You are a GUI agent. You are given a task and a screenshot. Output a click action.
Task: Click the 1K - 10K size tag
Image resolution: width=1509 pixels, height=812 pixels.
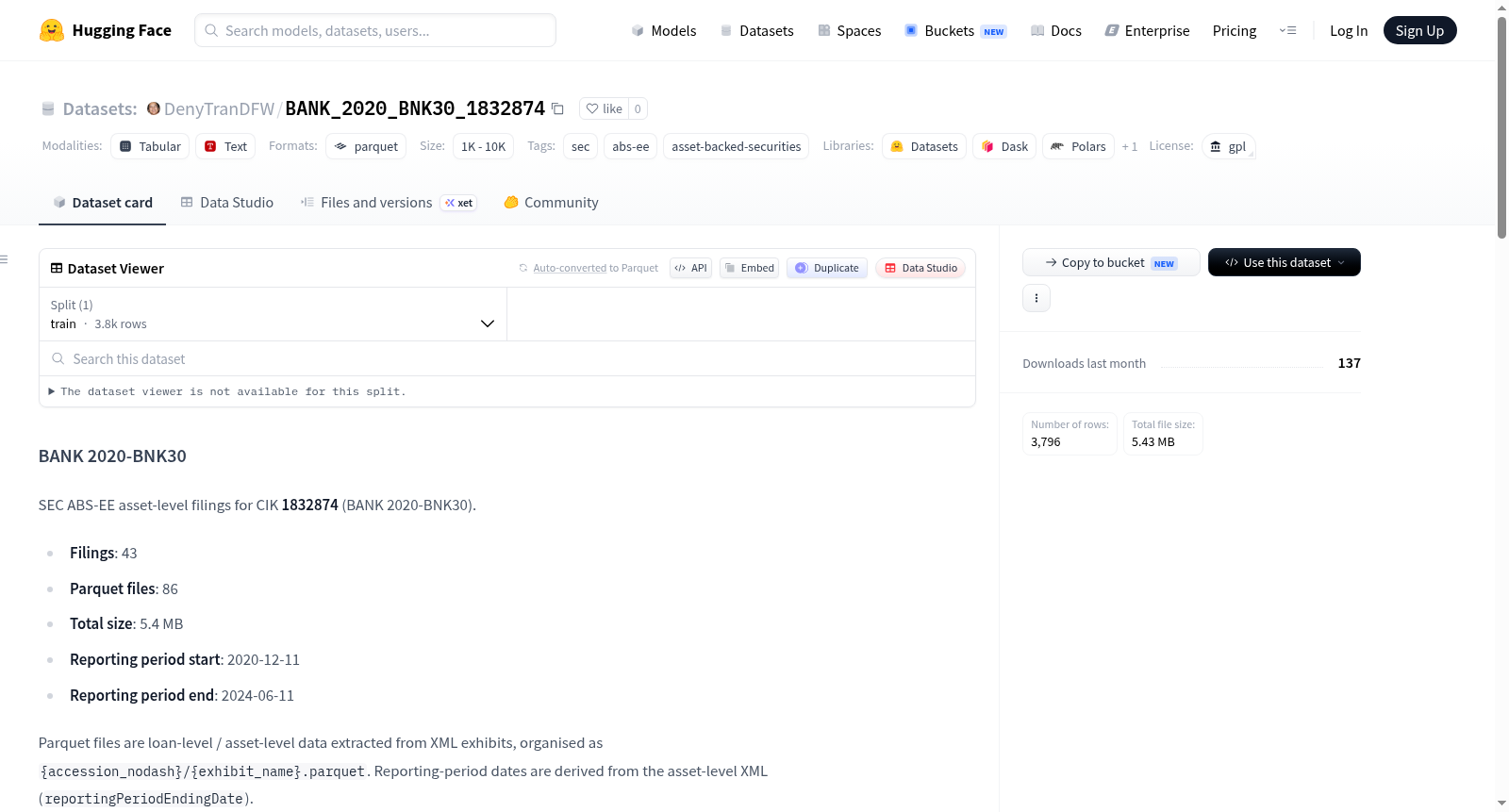coord(483,146)
